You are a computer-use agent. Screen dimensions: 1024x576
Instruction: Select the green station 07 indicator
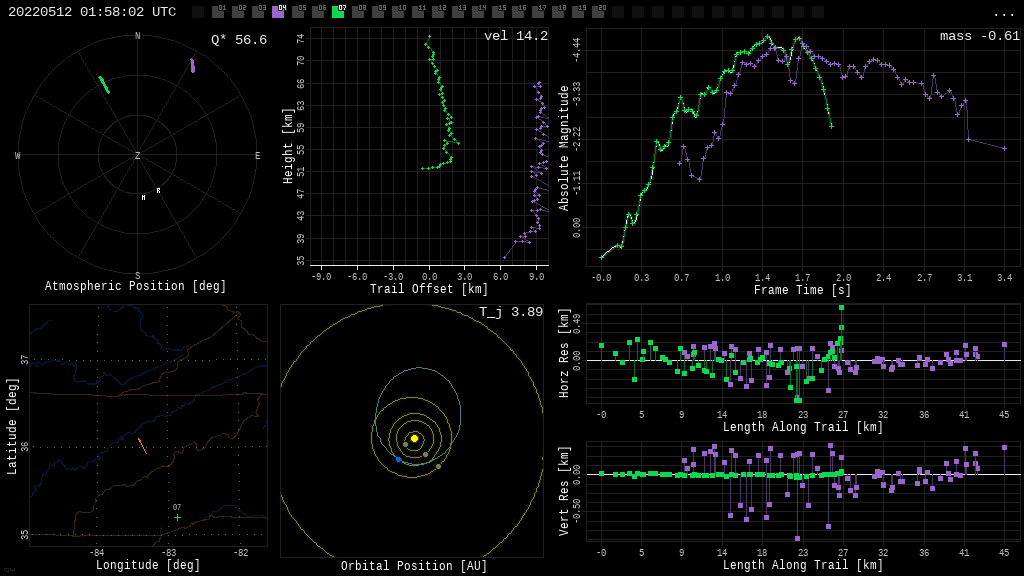click(x=338, y=12)
